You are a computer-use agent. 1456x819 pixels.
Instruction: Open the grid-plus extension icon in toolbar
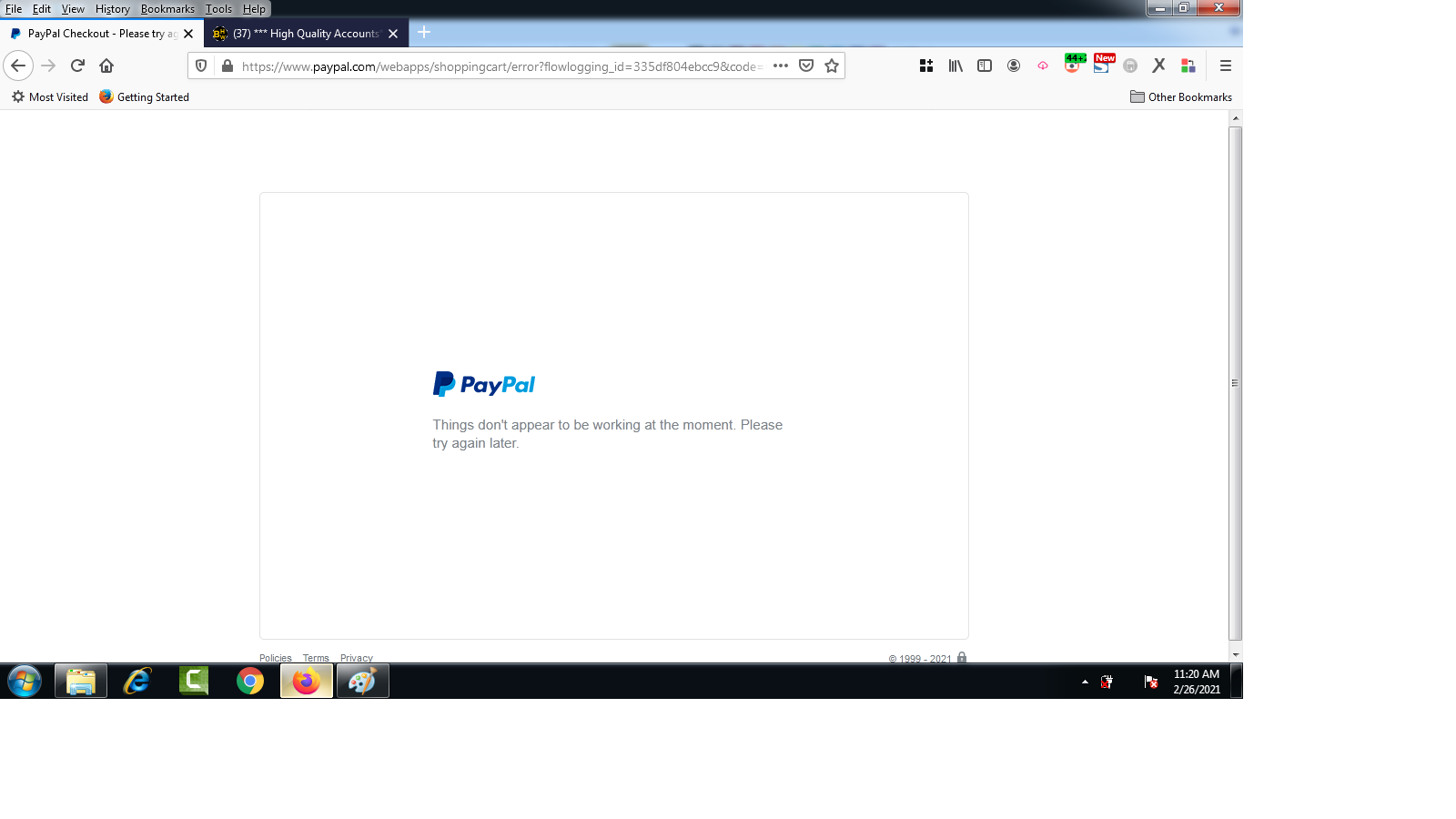926,66
